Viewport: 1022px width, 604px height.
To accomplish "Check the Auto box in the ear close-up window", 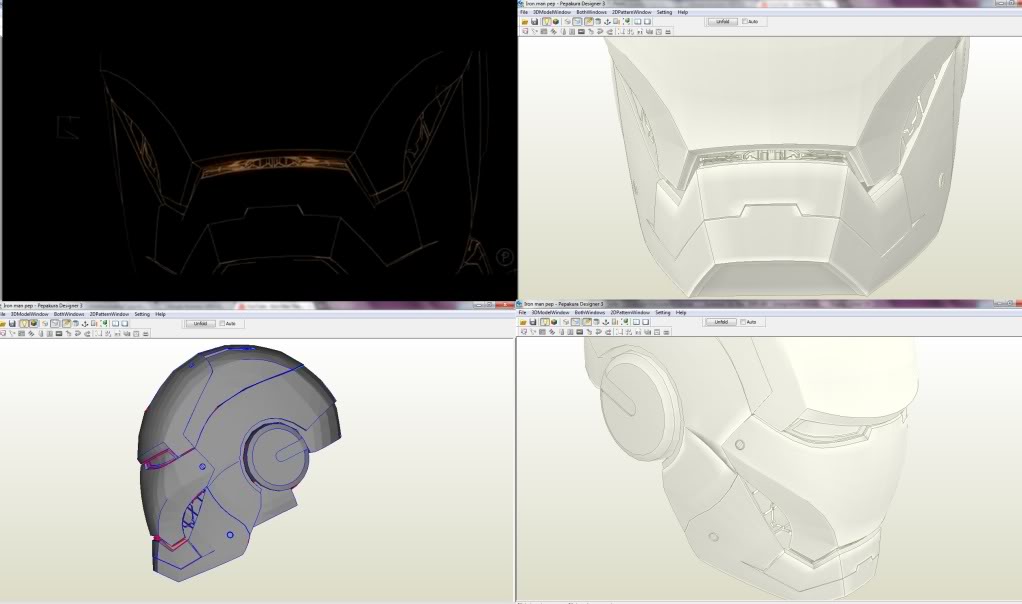I will pyautogui.click(x=743, y=322).
